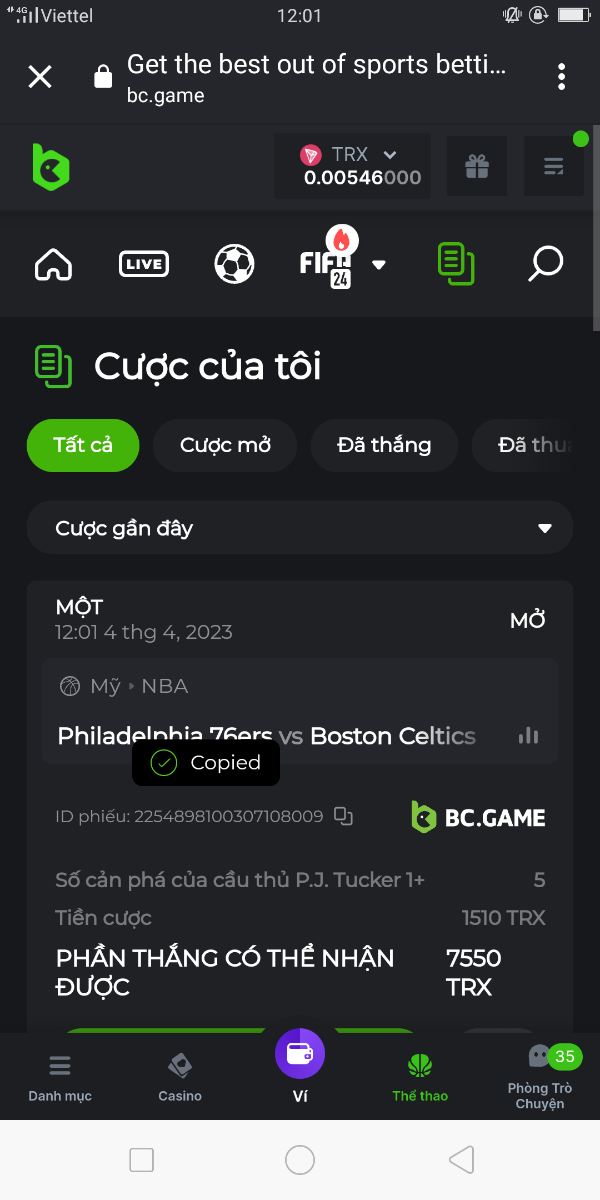Open the gift rewards icon
This screenshot has height=1200, width=600.
pos(477,166)
